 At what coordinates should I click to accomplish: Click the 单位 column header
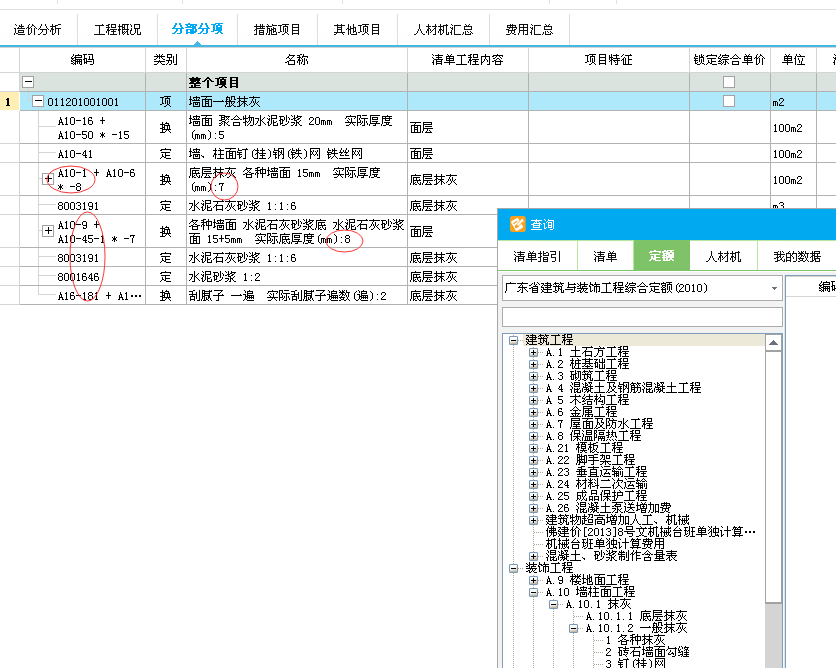tap(793, 60)
